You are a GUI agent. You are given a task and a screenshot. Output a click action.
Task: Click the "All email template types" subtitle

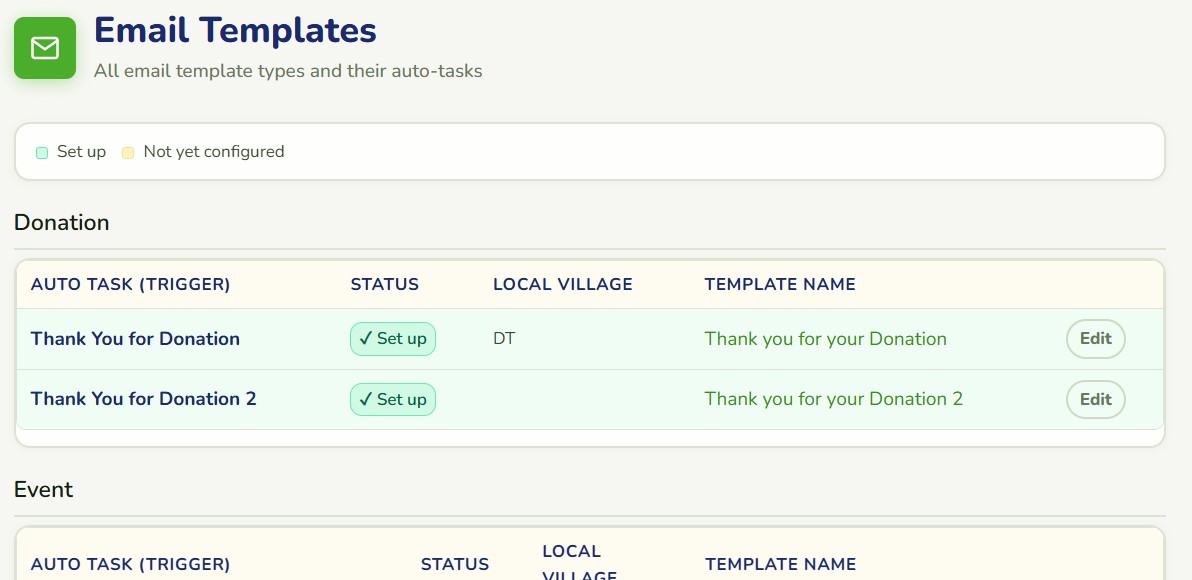coord(288,71)
